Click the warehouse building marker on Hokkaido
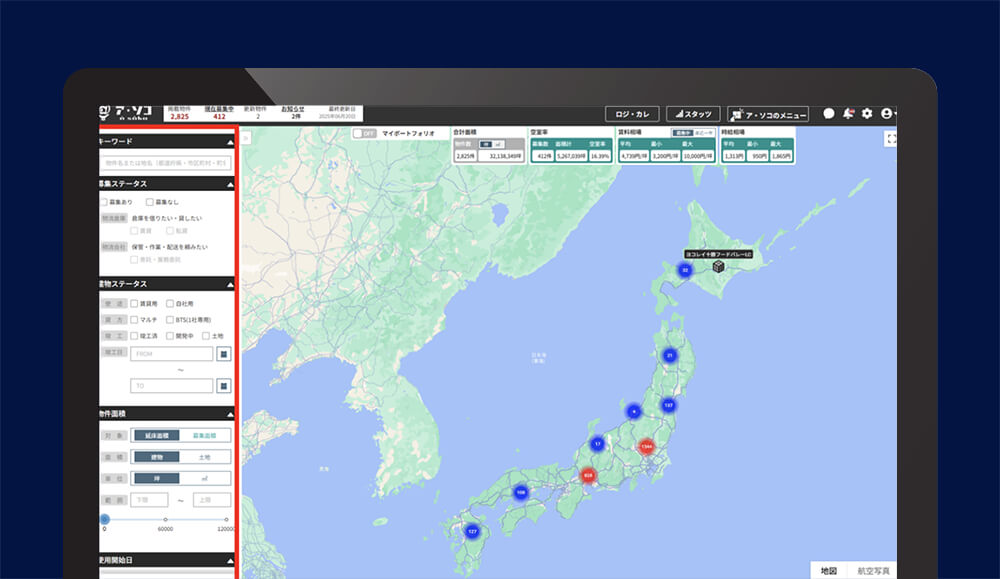The image size is (1000, 579). click(718, 267)
